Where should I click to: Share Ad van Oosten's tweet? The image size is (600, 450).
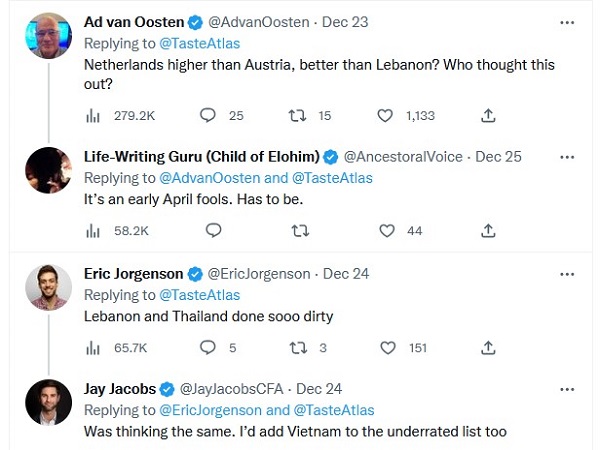point(488,115)
